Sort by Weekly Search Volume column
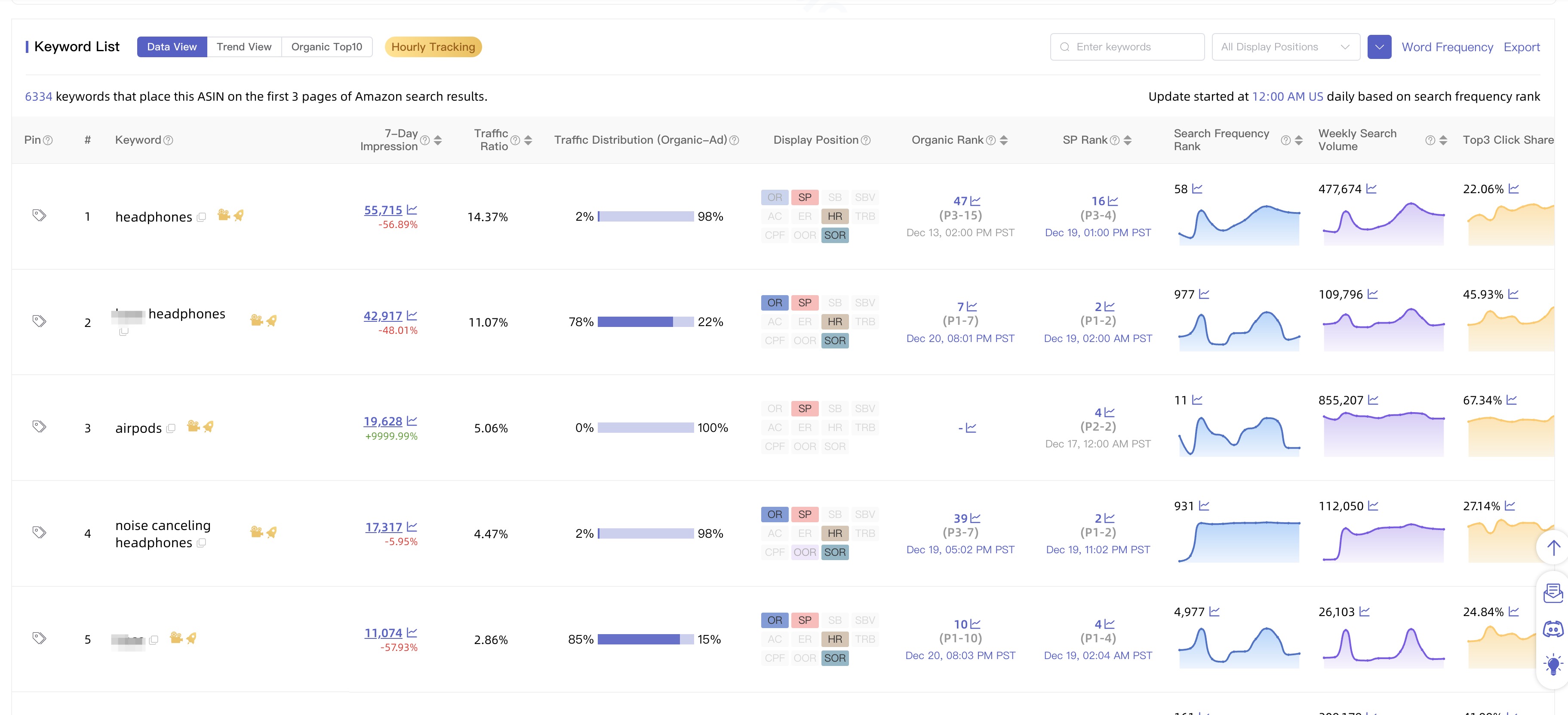This screenshot has height=715, width=1568. (x=1443, y=140)
